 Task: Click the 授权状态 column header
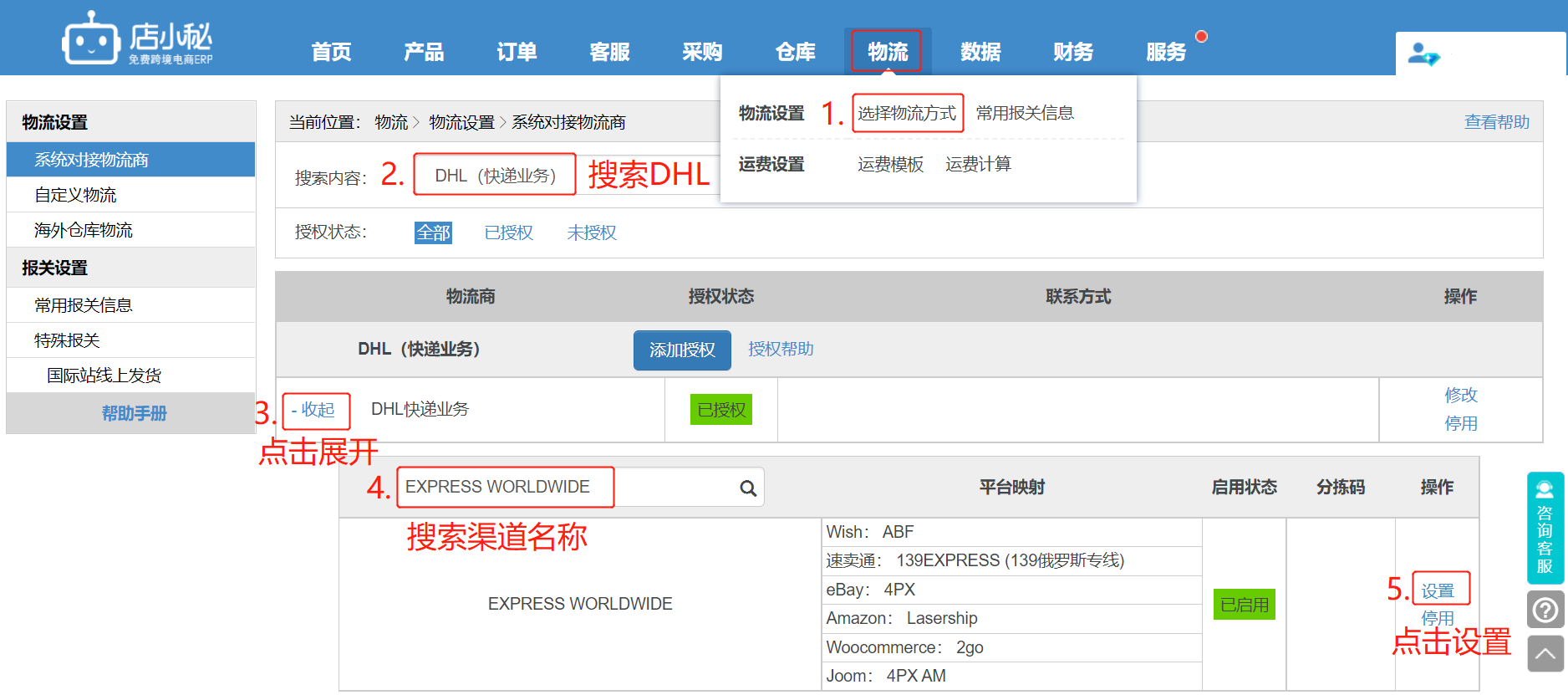pyautogui.click(x=720, y=297)
